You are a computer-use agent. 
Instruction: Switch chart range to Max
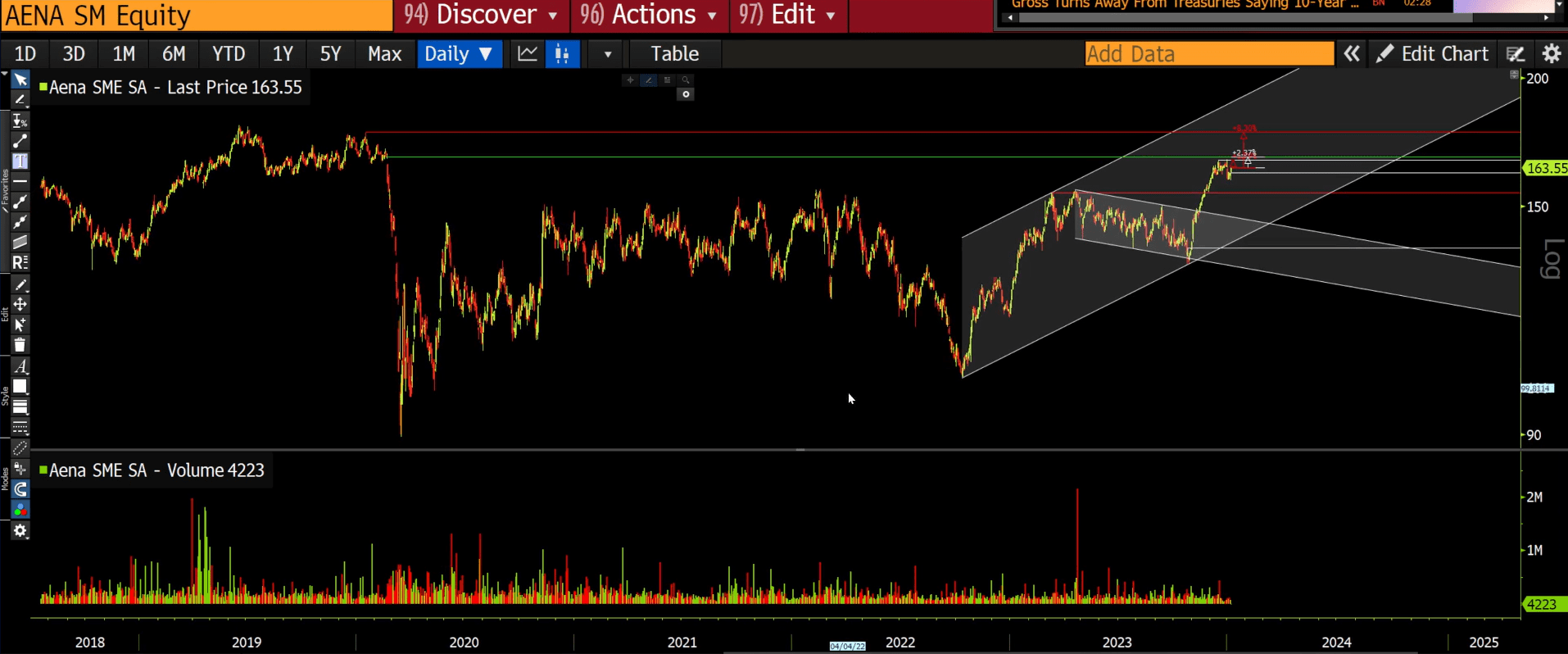click(384, 54)
